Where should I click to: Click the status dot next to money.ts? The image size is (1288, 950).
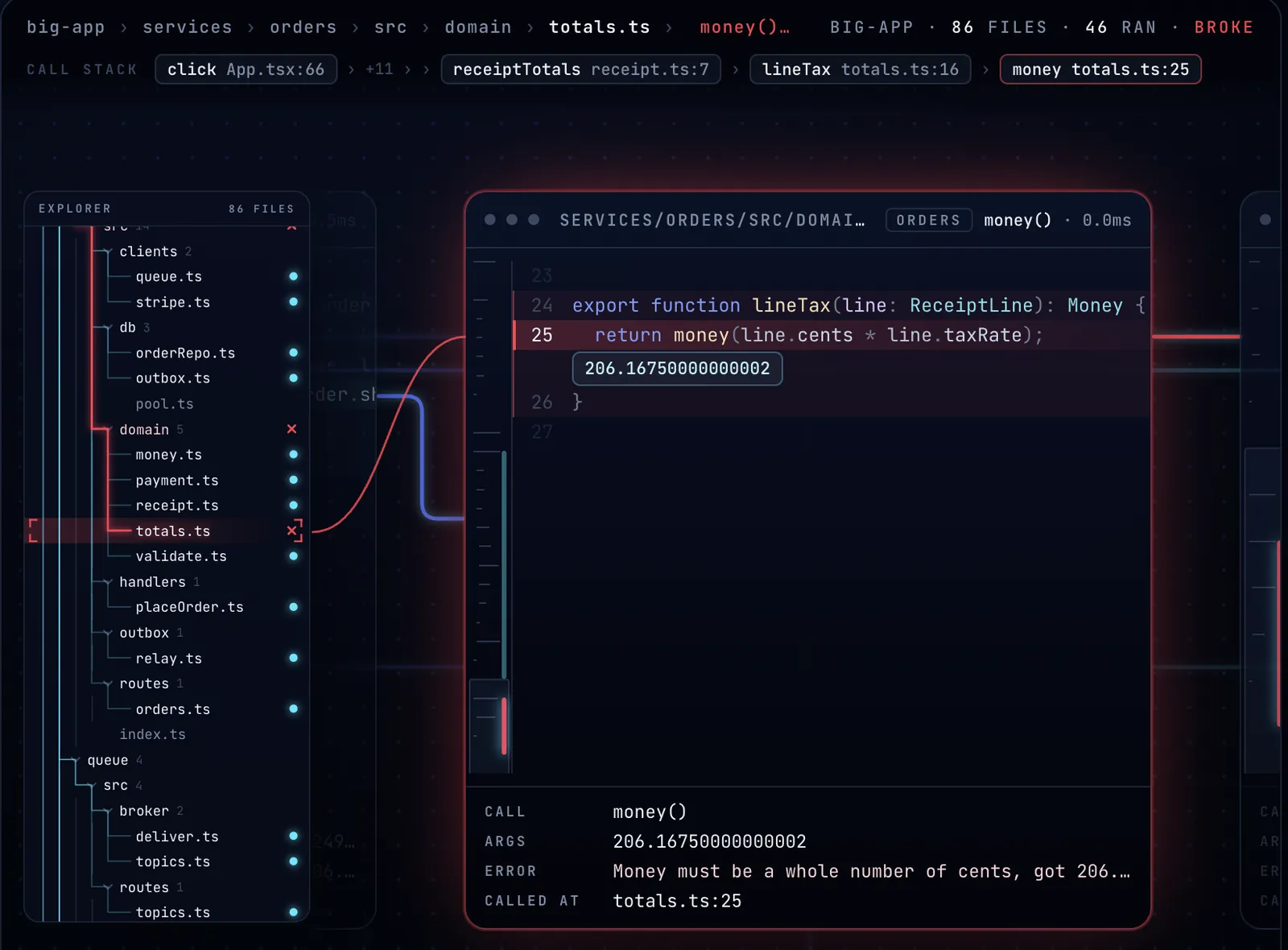[x=294, y=454]
